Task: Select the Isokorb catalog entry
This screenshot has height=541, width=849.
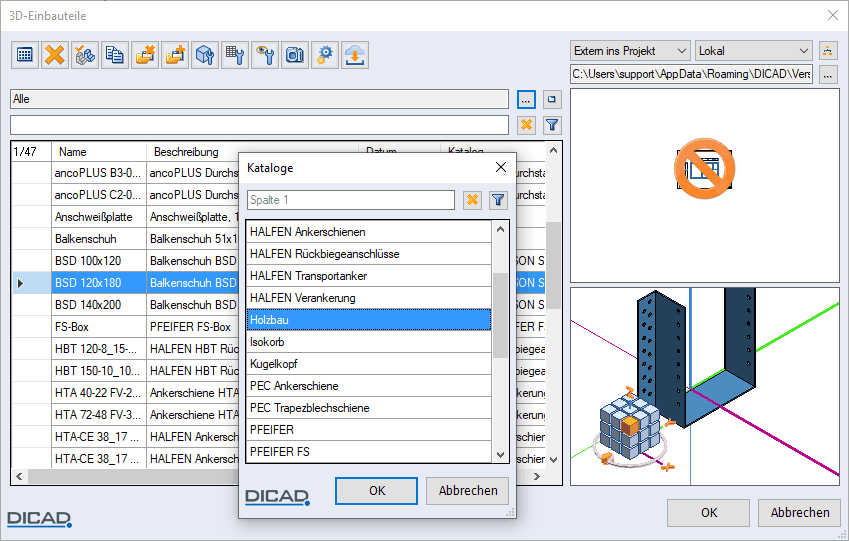Action: [x=369, y=342]
